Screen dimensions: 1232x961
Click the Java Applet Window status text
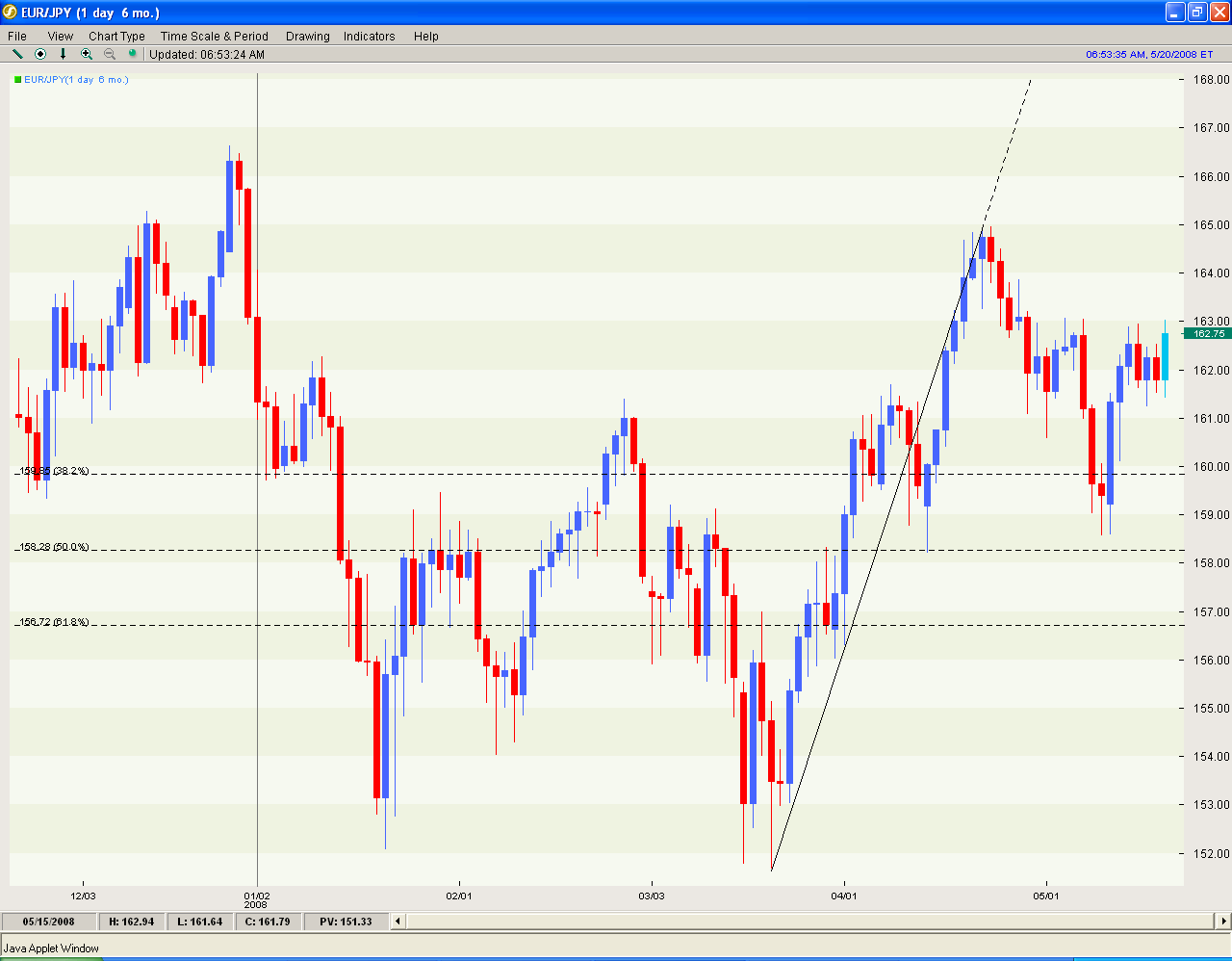click(51, 948)
